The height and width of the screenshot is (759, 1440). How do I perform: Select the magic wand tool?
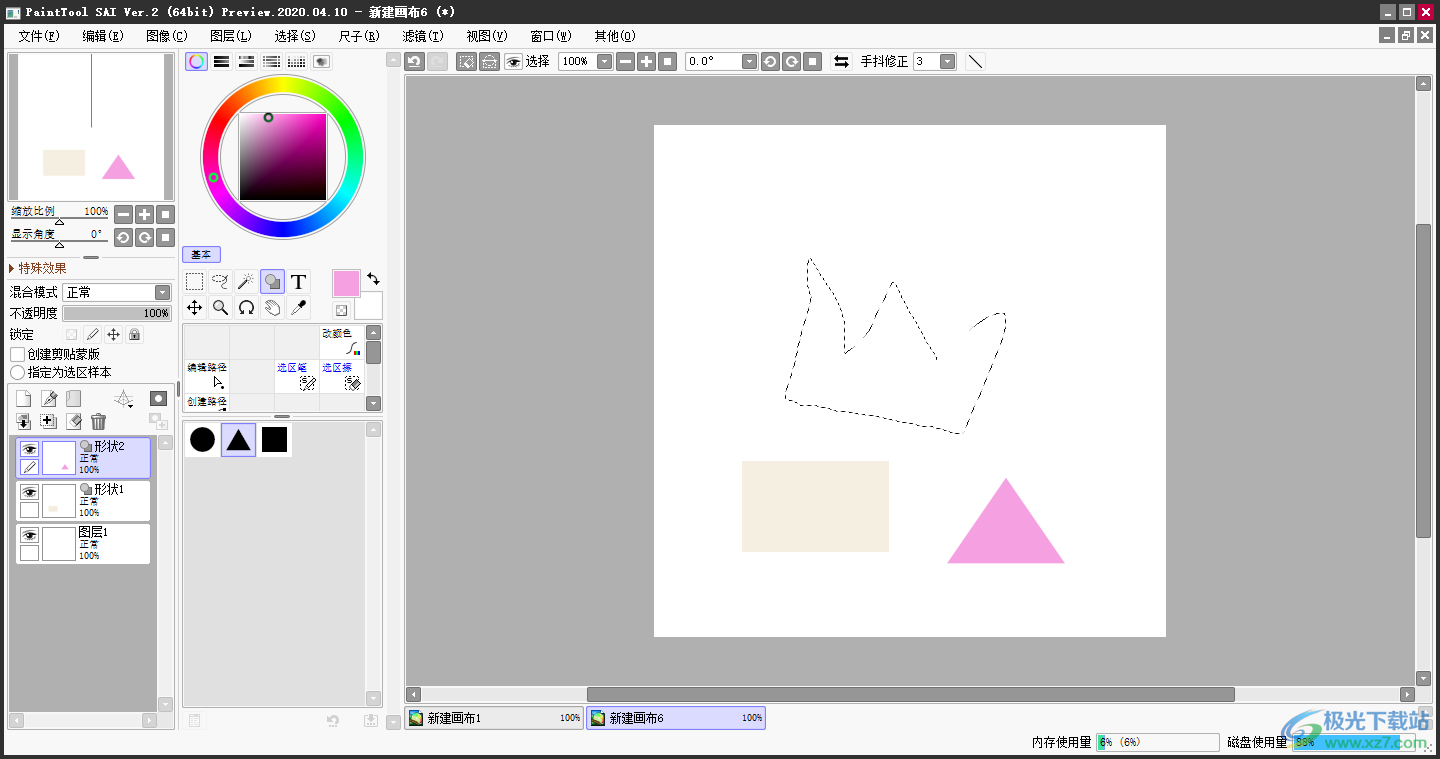click(246, 282)
